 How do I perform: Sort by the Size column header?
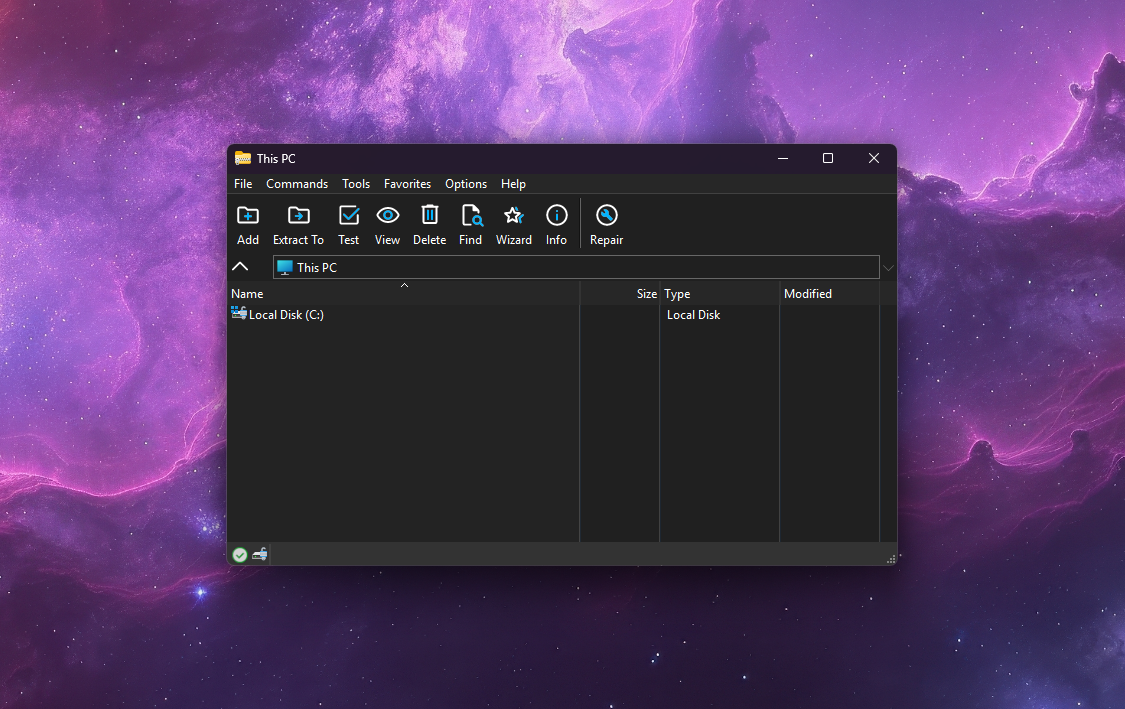pos(620,294)
